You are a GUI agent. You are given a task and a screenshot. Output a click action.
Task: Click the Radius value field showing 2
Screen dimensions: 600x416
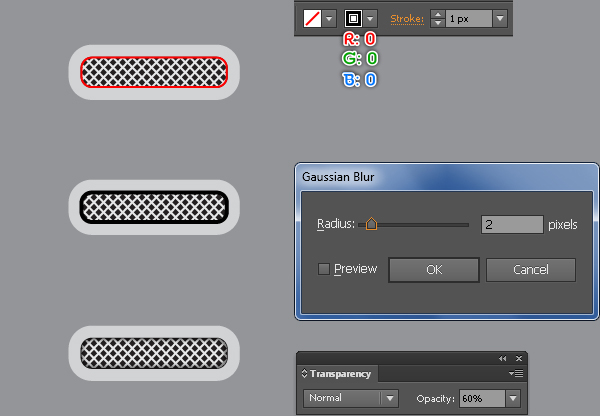point(512,225)
